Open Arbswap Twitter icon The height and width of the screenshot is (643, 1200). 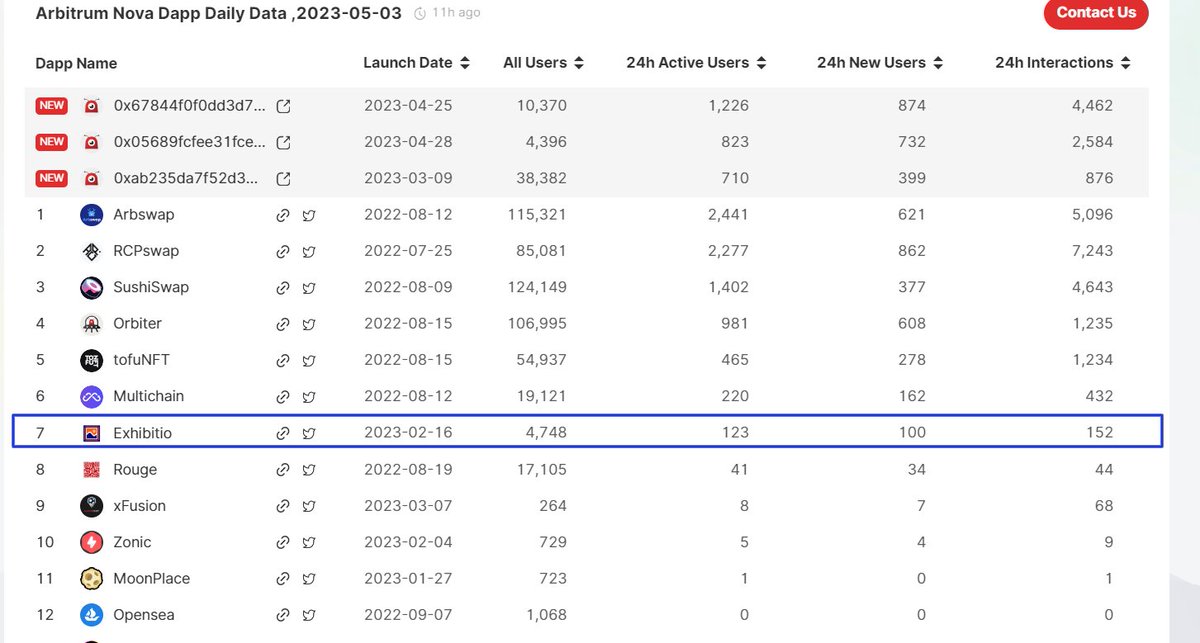pos(309,215)
